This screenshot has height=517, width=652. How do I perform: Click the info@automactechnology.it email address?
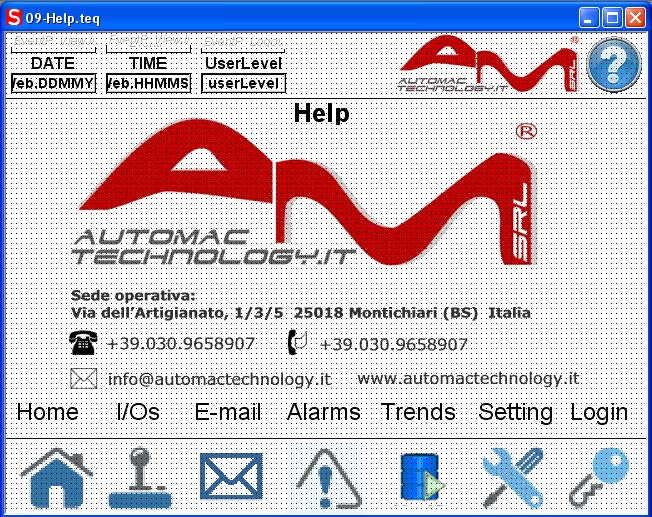click(x=220, y=379)
